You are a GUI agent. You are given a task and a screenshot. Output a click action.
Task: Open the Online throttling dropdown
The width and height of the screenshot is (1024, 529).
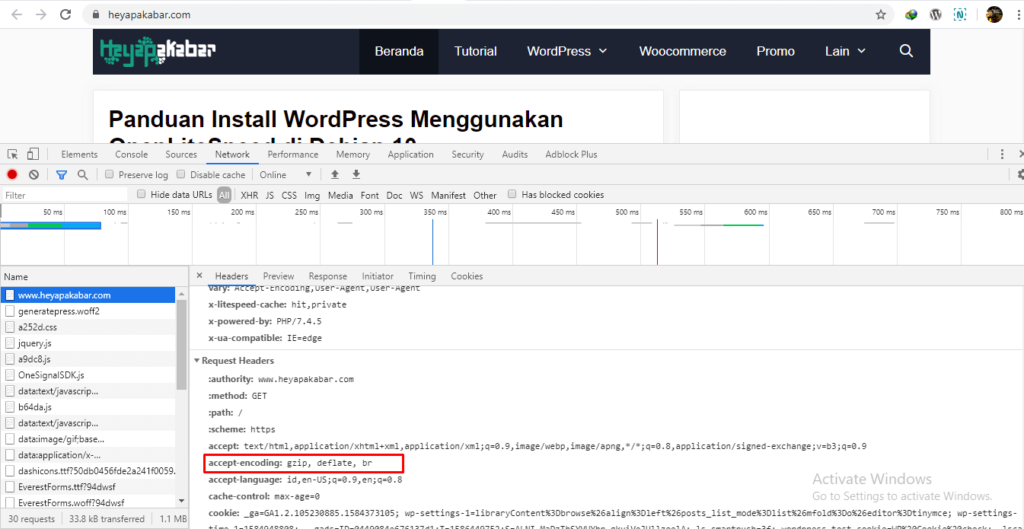click(x=285, y=174)
